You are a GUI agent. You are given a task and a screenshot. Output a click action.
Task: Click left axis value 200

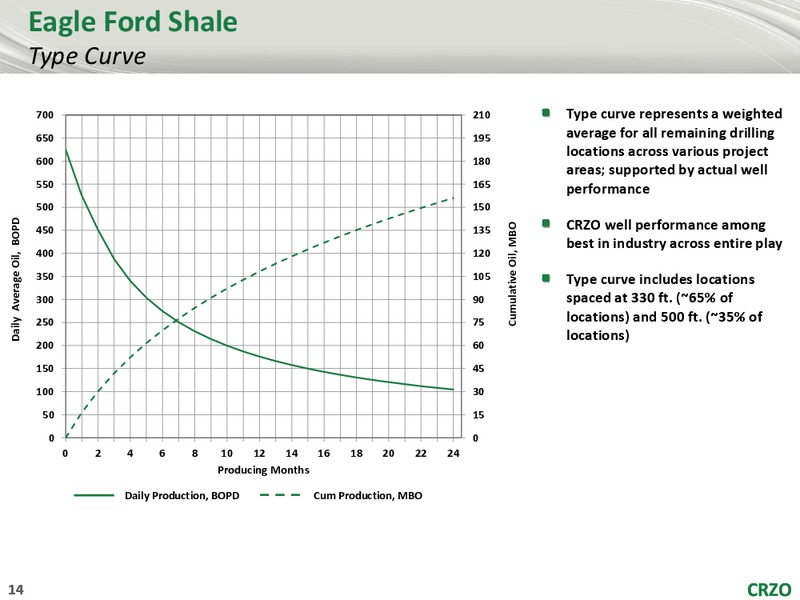(x=45, y=345)
